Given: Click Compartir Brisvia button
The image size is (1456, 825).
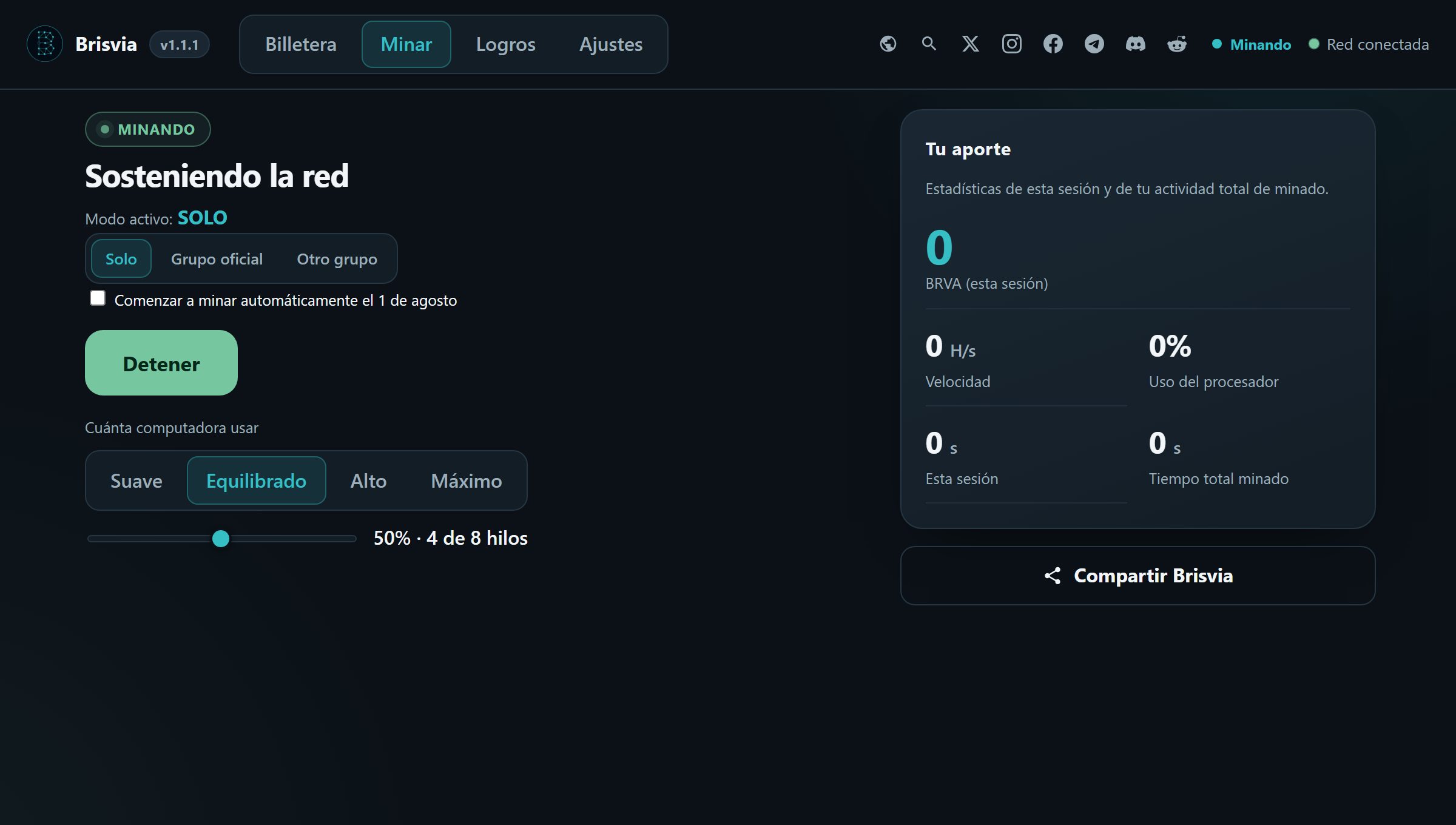Looking at the screenshot, I should tap(1137, 576).
